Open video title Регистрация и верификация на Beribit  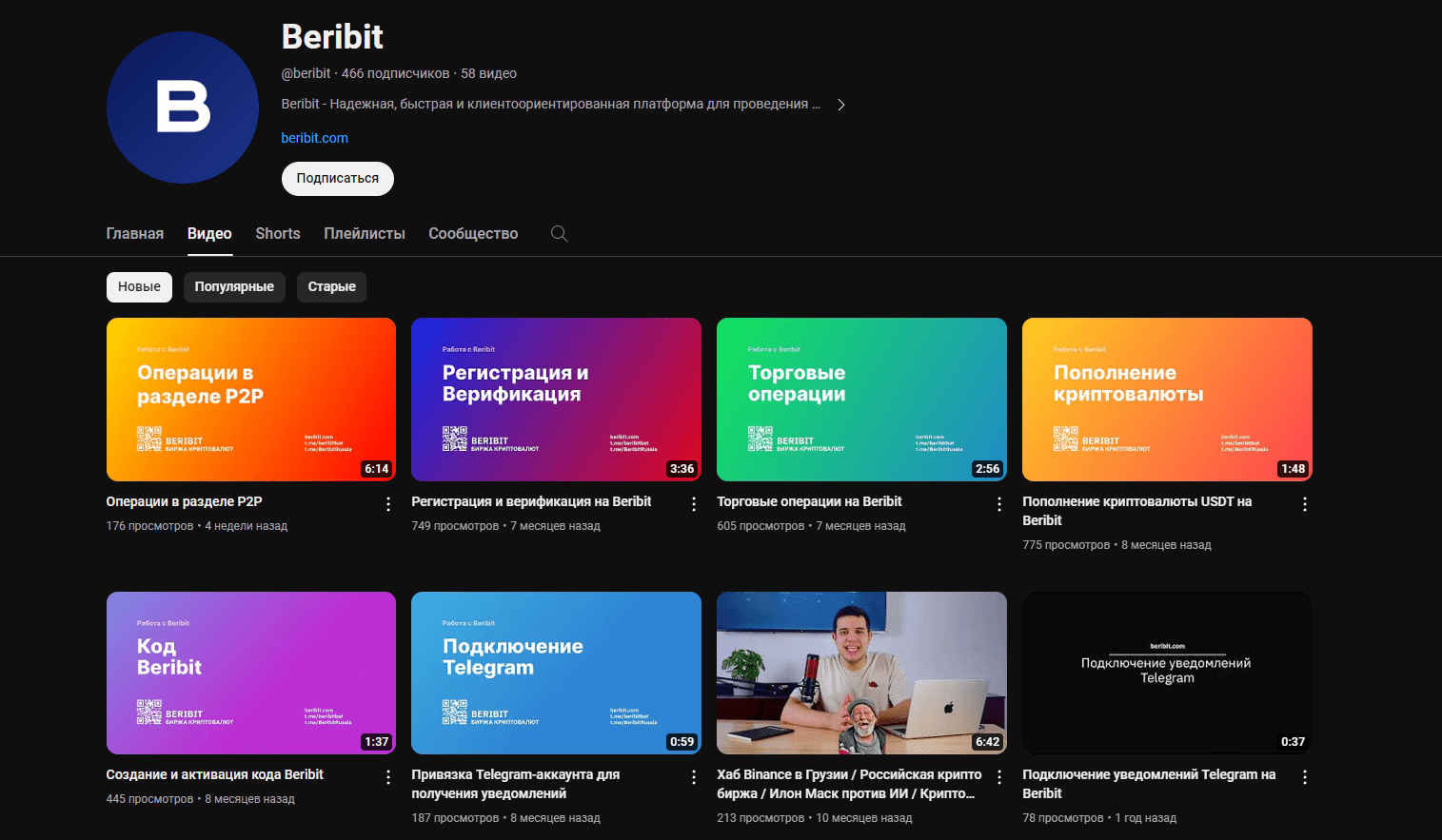click(531, 501)
